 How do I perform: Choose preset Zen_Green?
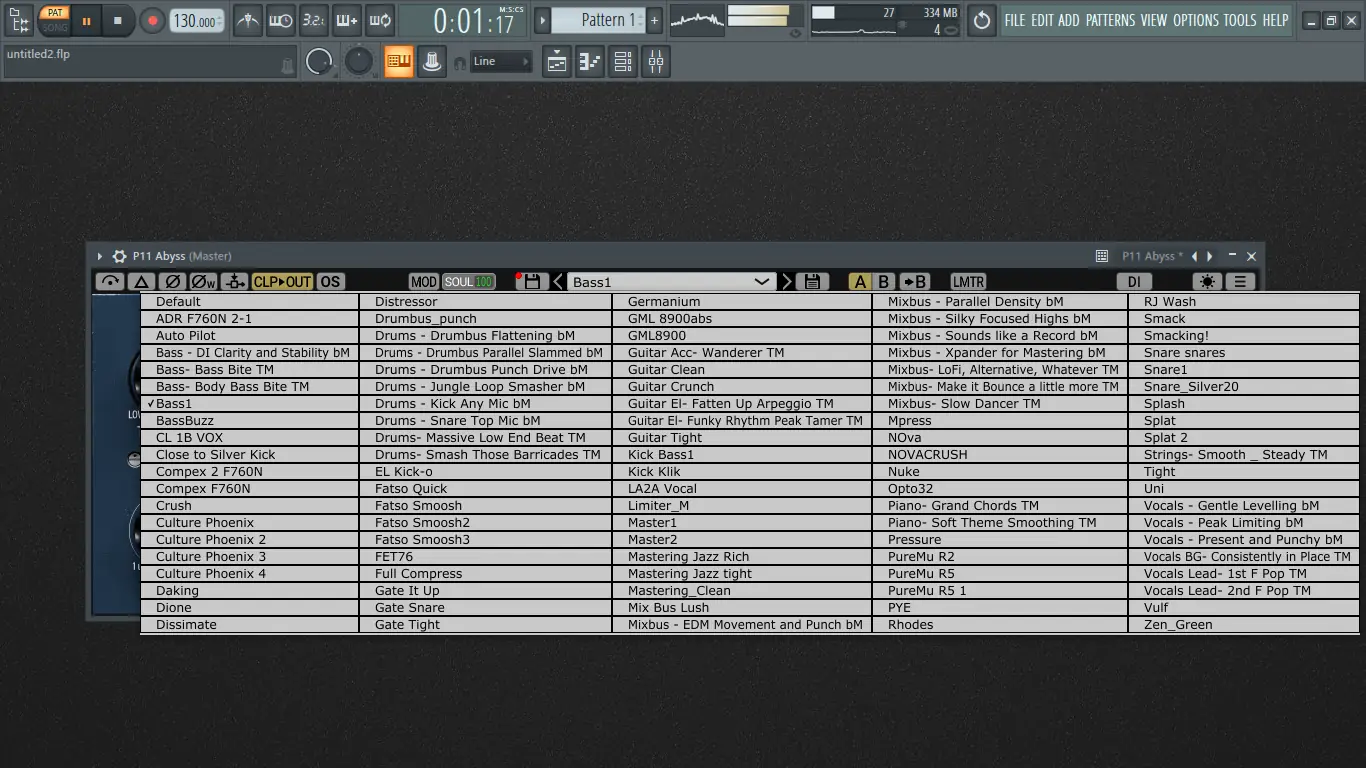1244,624
